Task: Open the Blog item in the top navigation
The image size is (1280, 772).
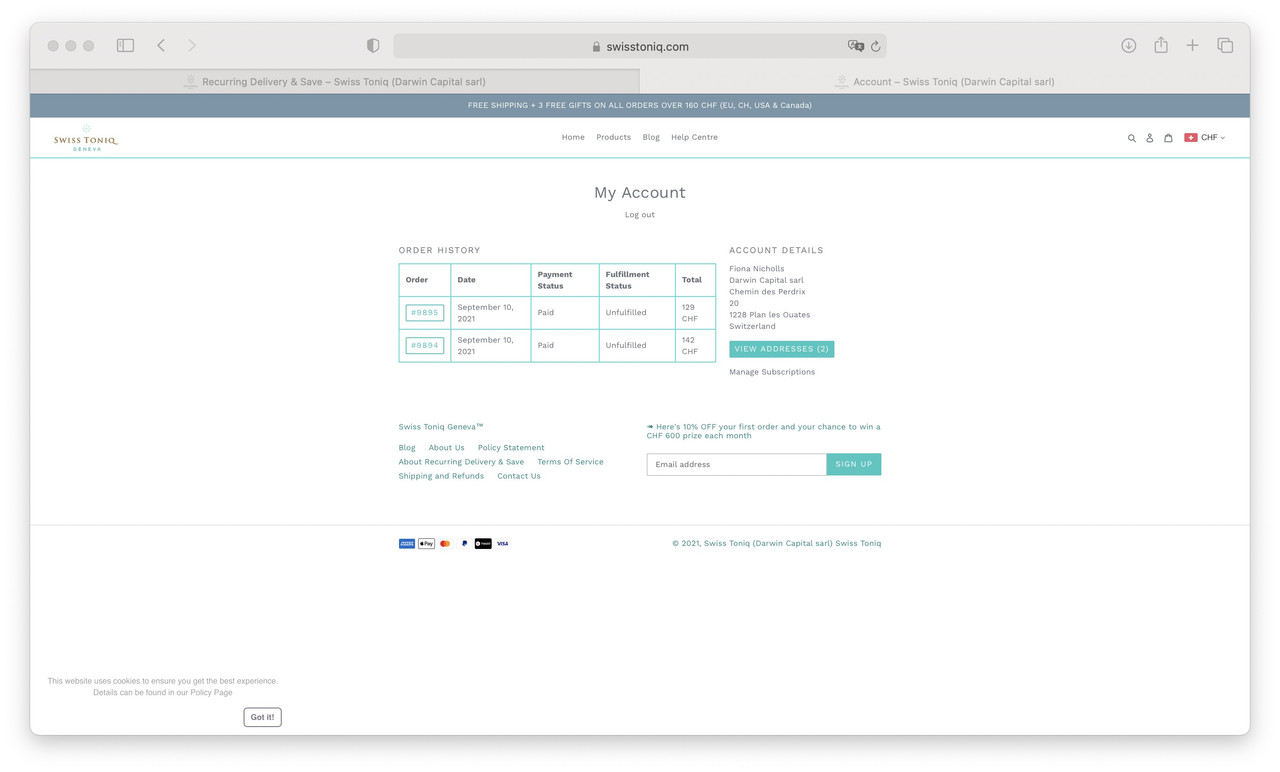Action: (x=651, y=137)
